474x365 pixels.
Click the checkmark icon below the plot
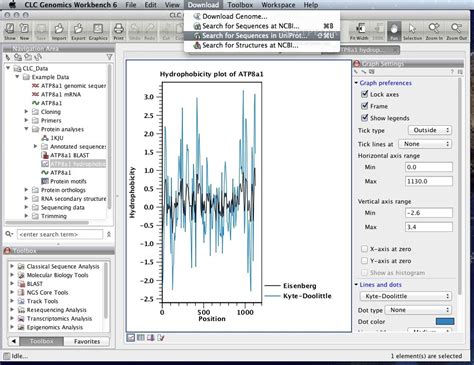click(x=161, y=338)
